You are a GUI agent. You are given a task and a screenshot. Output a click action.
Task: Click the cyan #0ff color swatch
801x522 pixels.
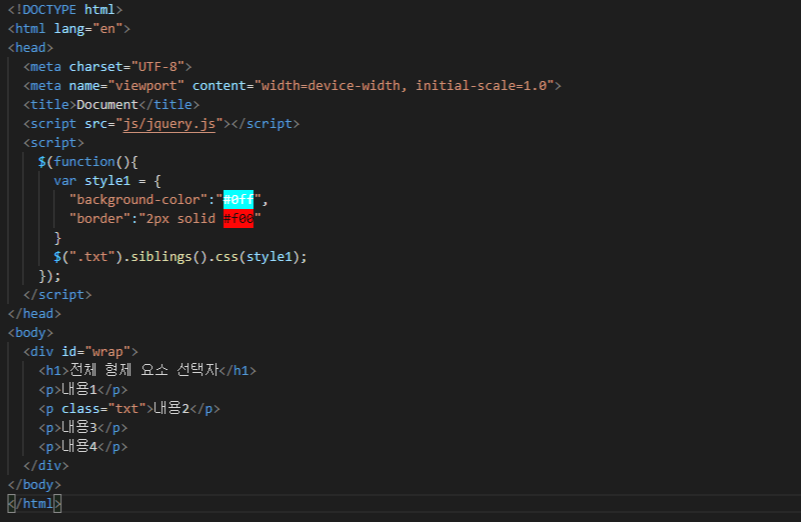[238, 199]
